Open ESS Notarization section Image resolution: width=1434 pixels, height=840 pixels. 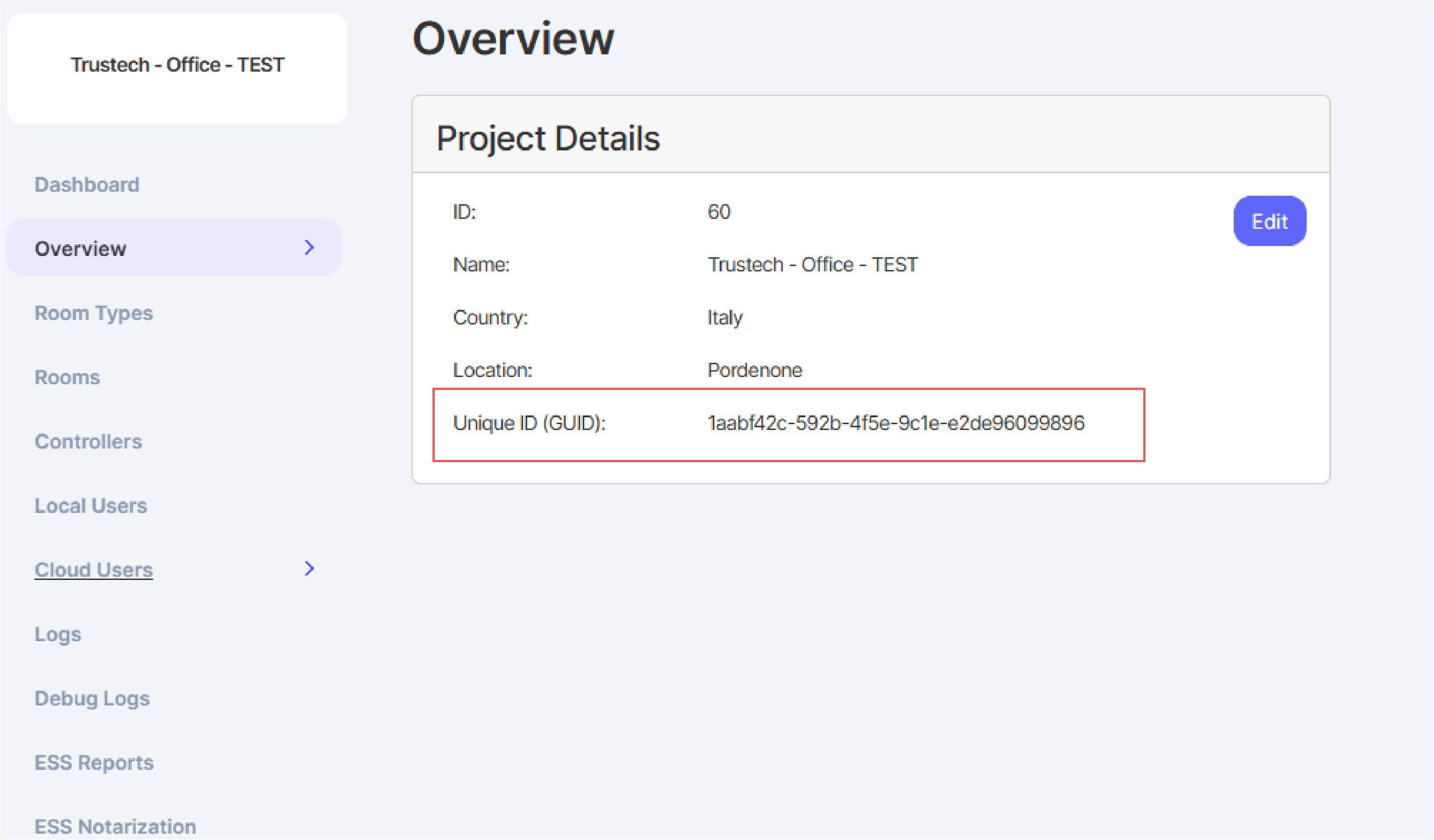116,826
